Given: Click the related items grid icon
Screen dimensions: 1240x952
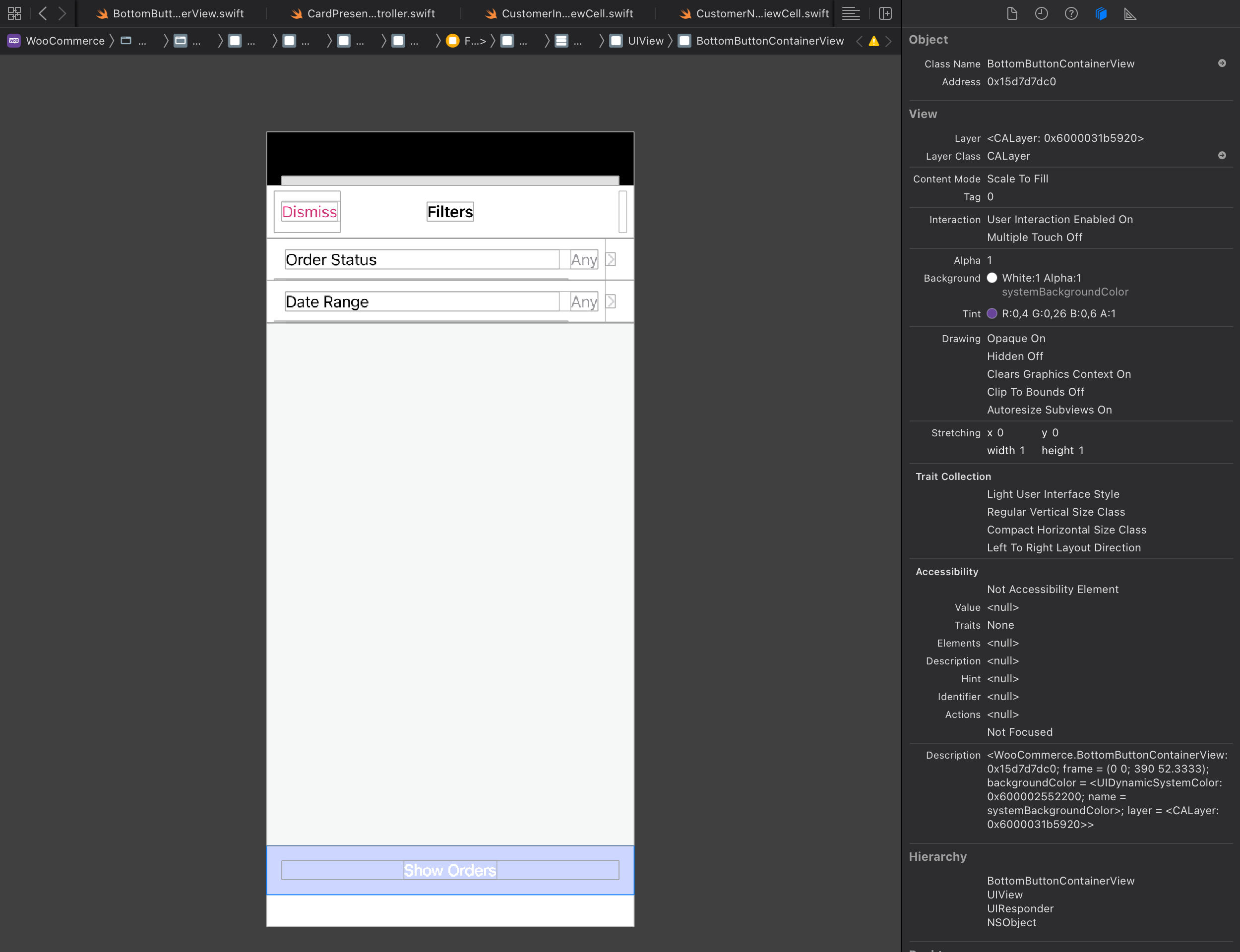Looking at the screenshot, I should [x=14, y=13].
